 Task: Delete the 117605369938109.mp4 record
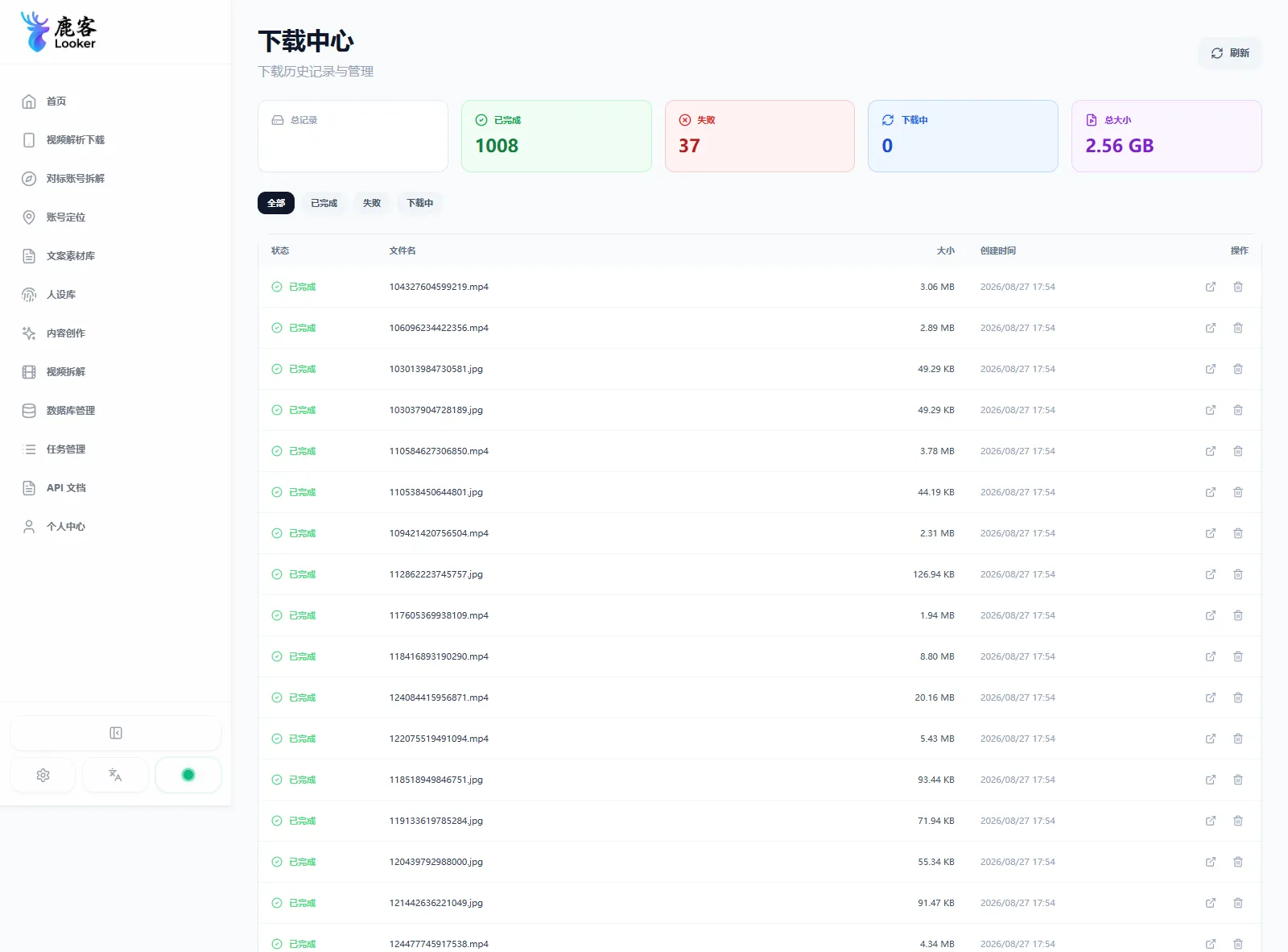(1238, 615)
